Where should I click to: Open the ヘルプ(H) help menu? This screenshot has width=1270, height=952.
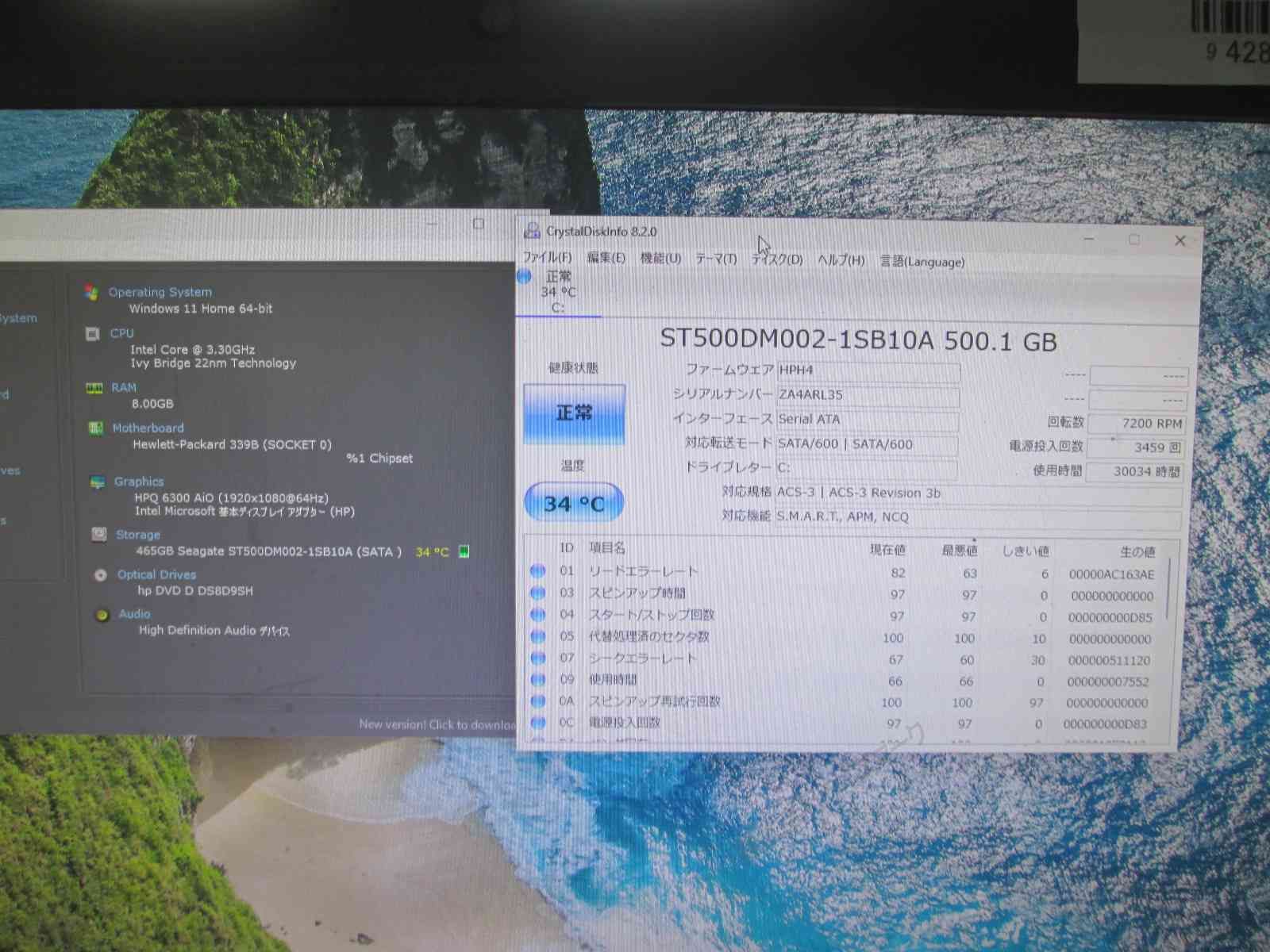pyautogui.click(x=842, y=260)
